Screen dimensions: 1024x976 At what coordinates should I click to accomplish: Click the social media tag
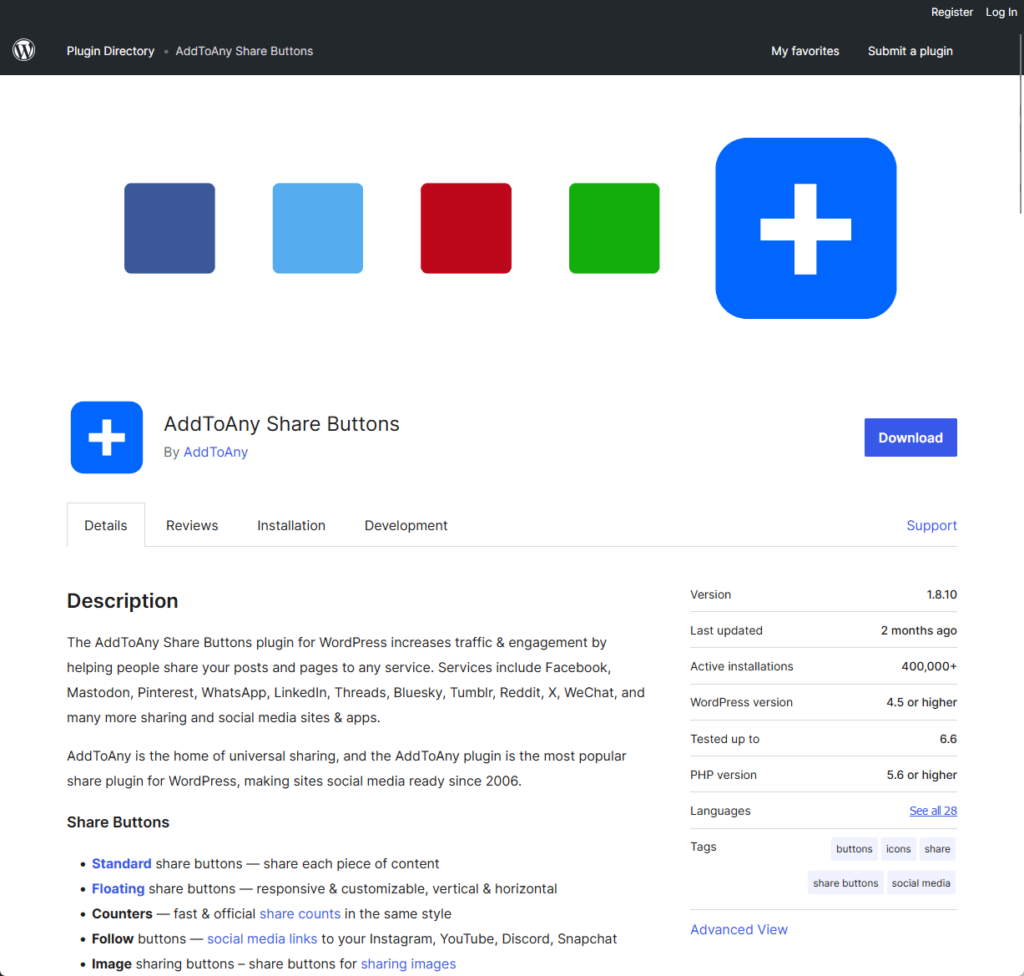(921, 883)
